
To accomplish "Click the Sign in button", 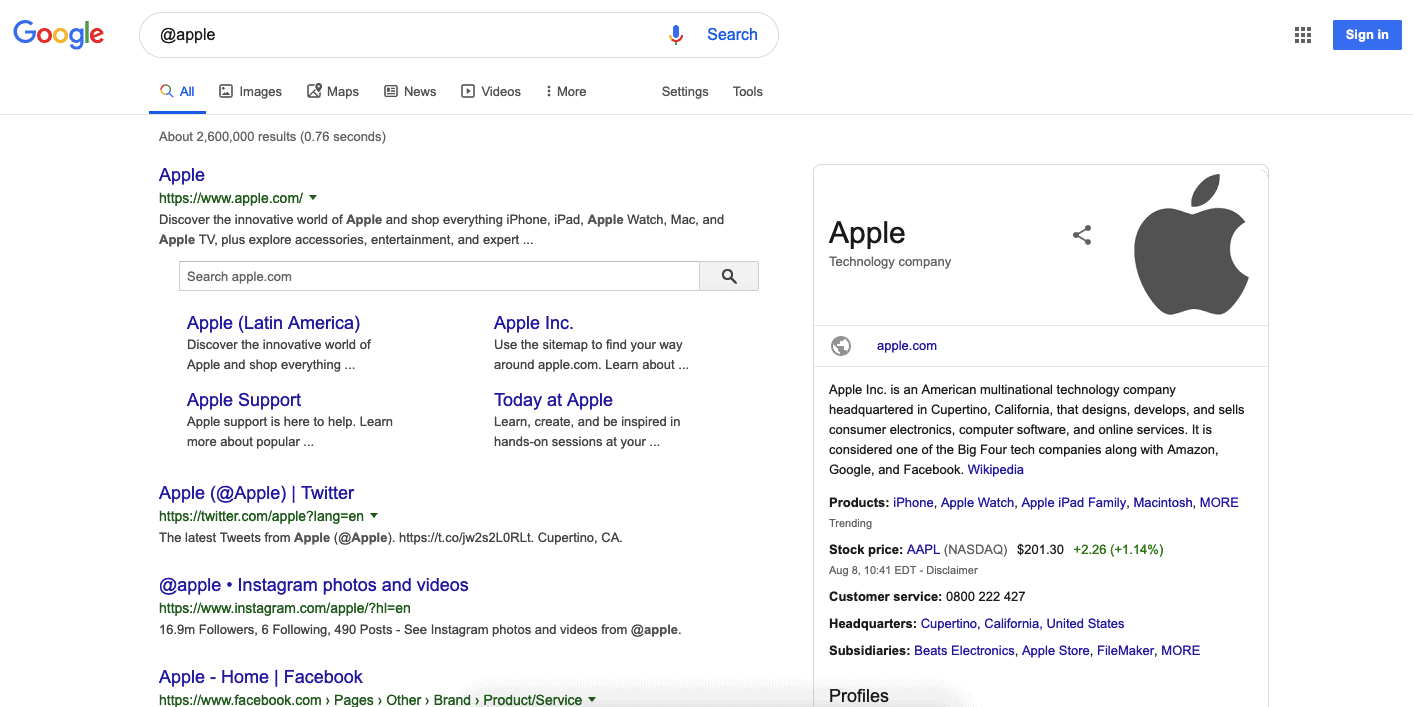I will coord(1366,34).
